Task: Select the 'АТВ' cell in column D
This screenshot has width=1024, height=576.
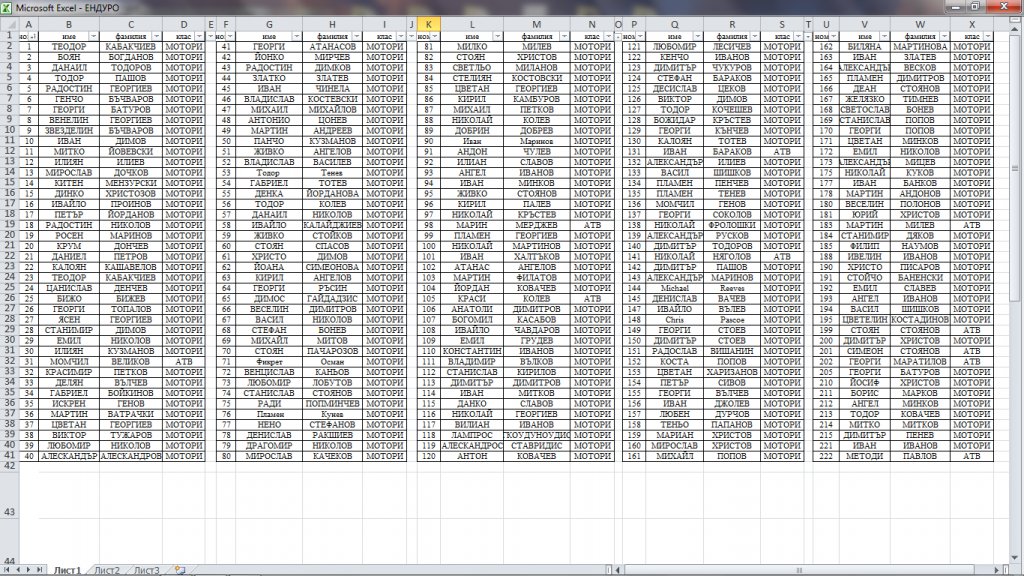Action: pyautogui.click(x=184, y=361)
